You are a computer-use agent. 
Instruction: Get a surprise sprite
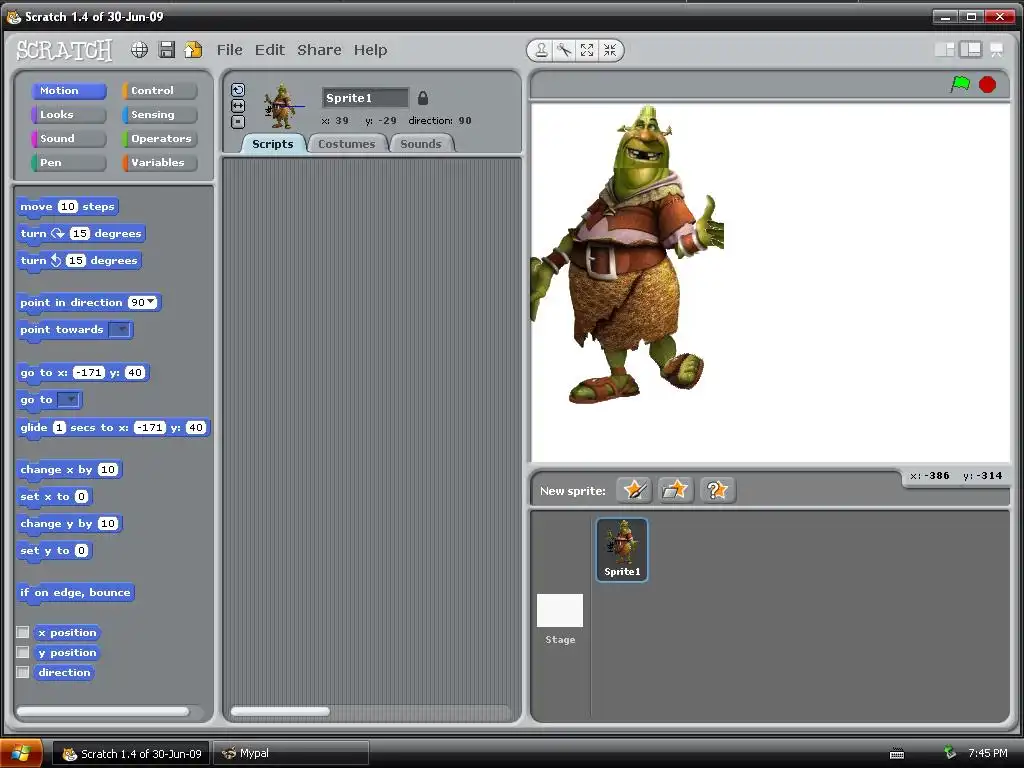717,490
